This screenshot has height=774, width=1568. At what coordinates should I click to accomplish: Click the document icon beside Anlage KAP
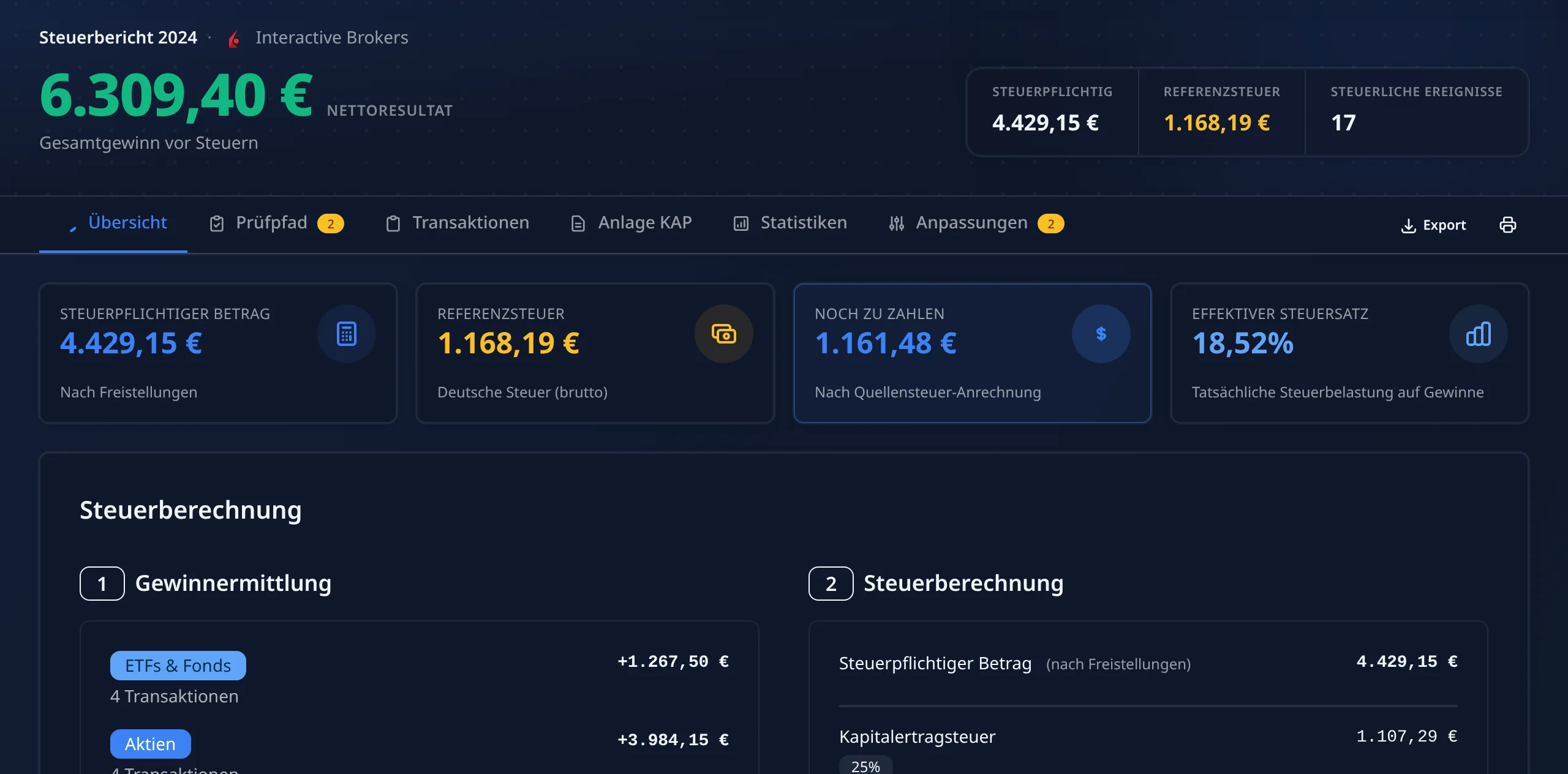(578, 224)
